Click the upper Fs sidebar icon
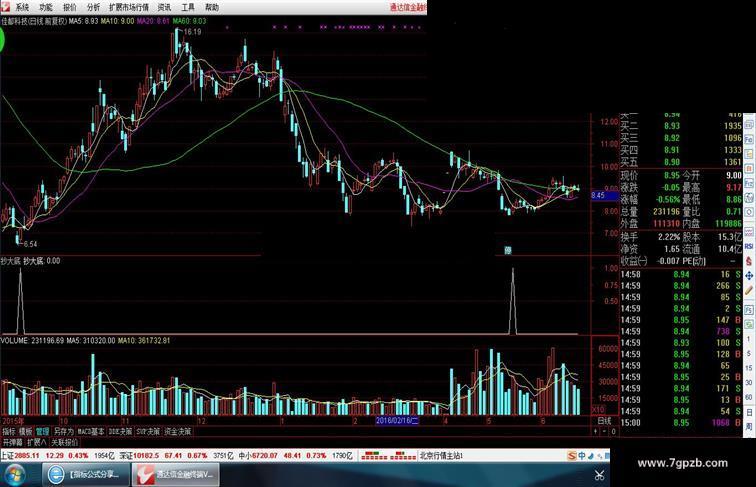Viewport: 756px width, 487px height. click(x=749, y=139)
